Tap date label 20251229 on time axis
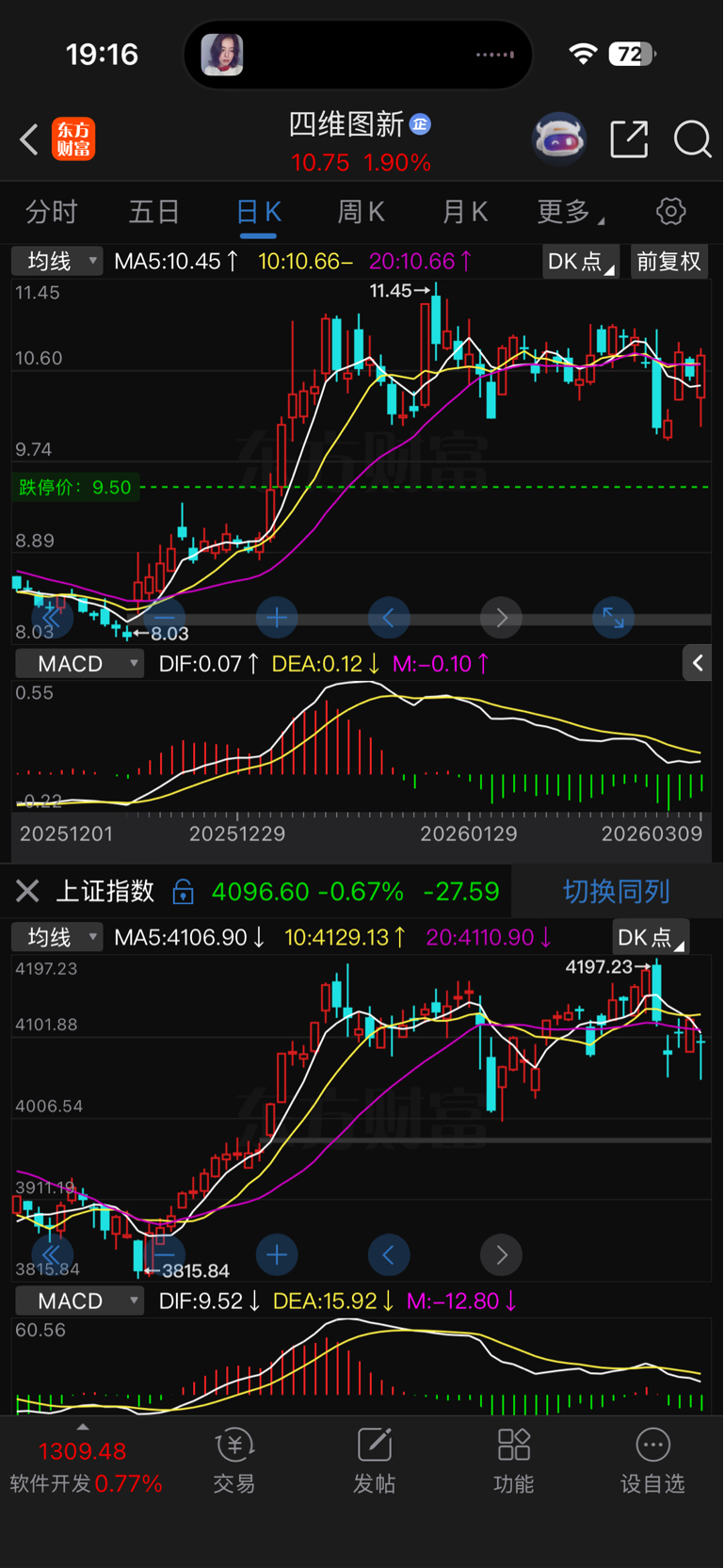This screenshot has width=724, height=1568. click(x=237, y=833)
